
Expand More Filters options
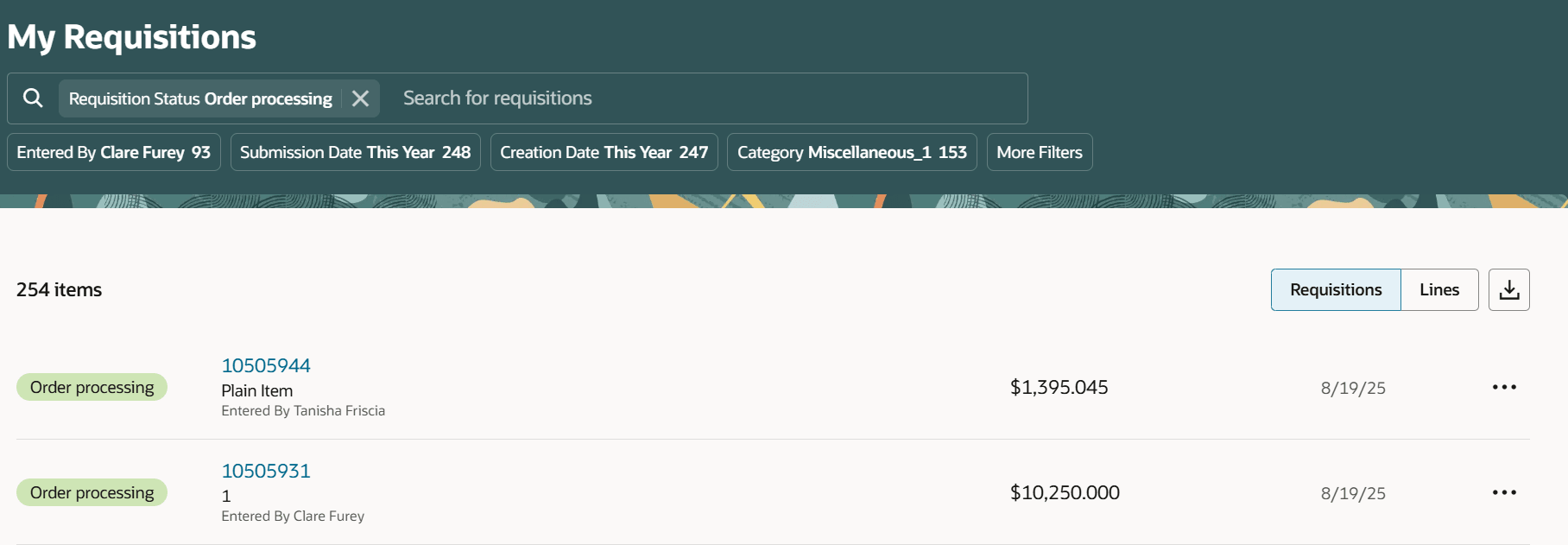pyautogui.click(x=1040, y=152)
